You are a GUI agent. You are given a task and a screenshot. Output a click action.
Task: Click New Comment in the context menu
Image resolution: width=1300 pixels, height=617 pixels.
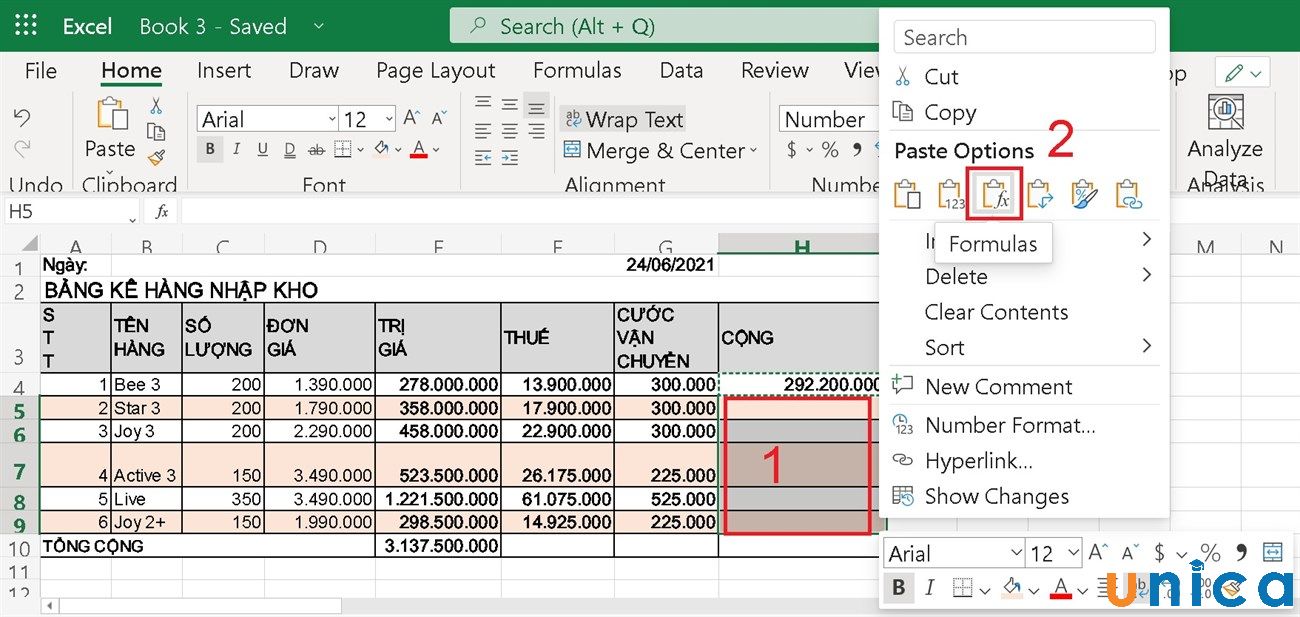998,387
